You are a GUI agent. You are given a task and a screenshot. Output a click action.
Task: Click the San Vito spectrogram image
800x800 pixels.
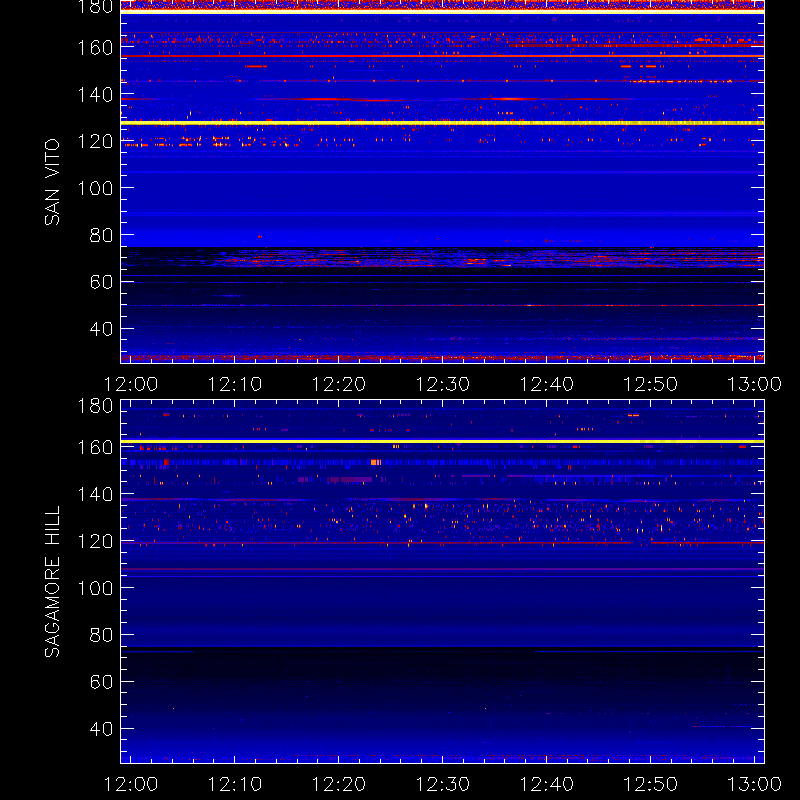pos(442,181)
